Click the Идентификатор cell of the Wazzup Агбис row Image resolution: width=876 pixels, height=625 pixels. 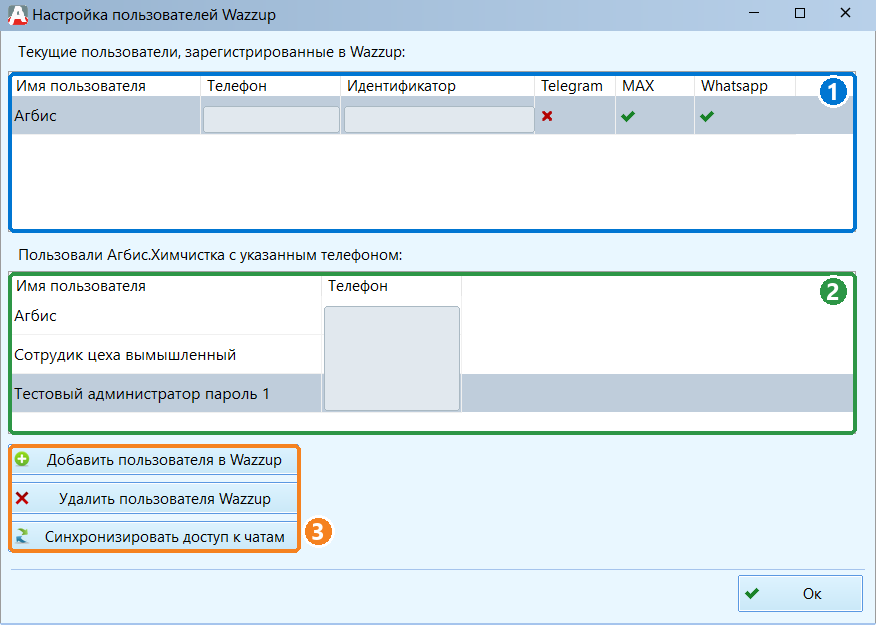[x=439, y=119]
